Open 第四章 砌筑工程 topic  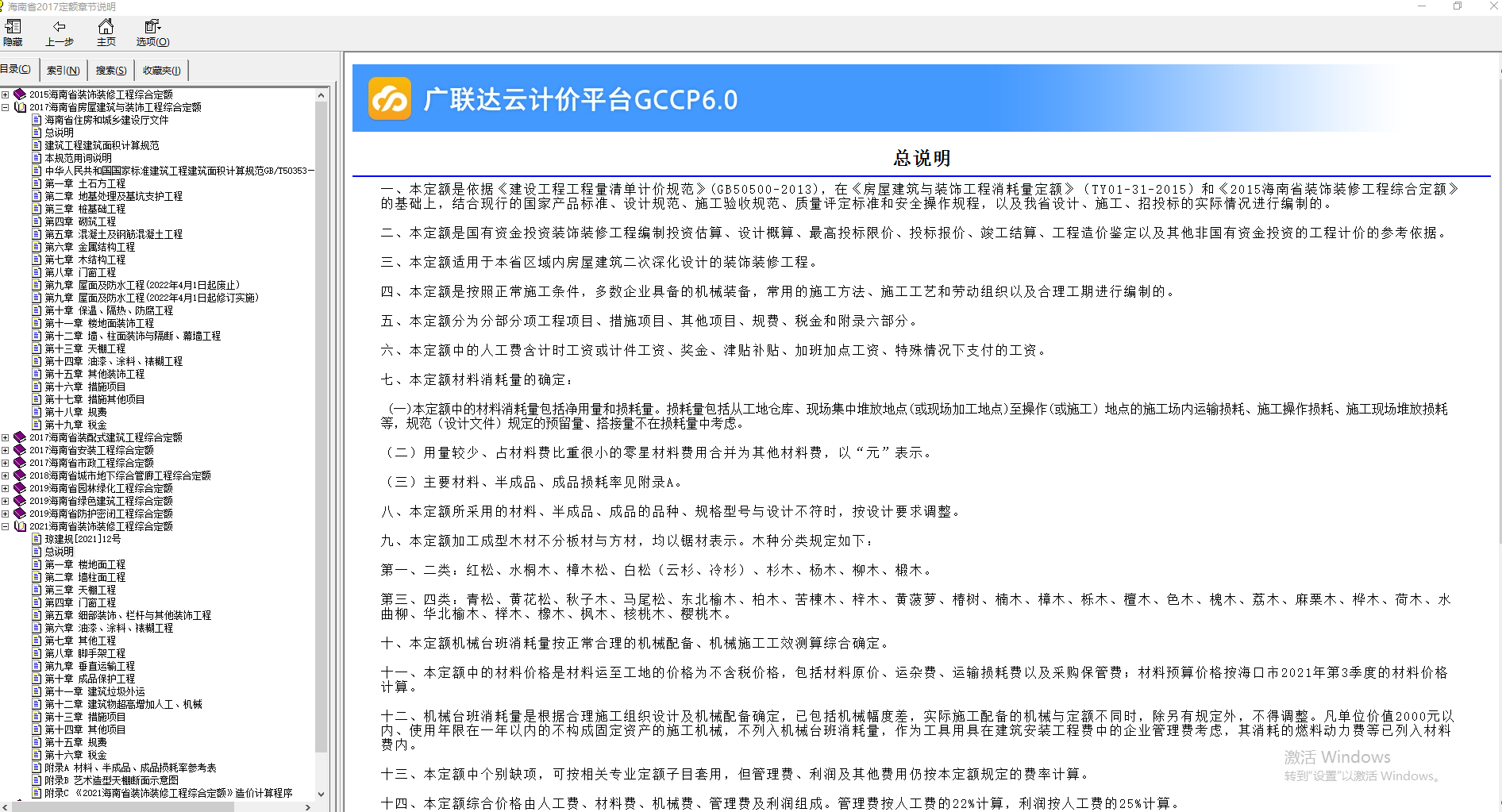[80, 221]
